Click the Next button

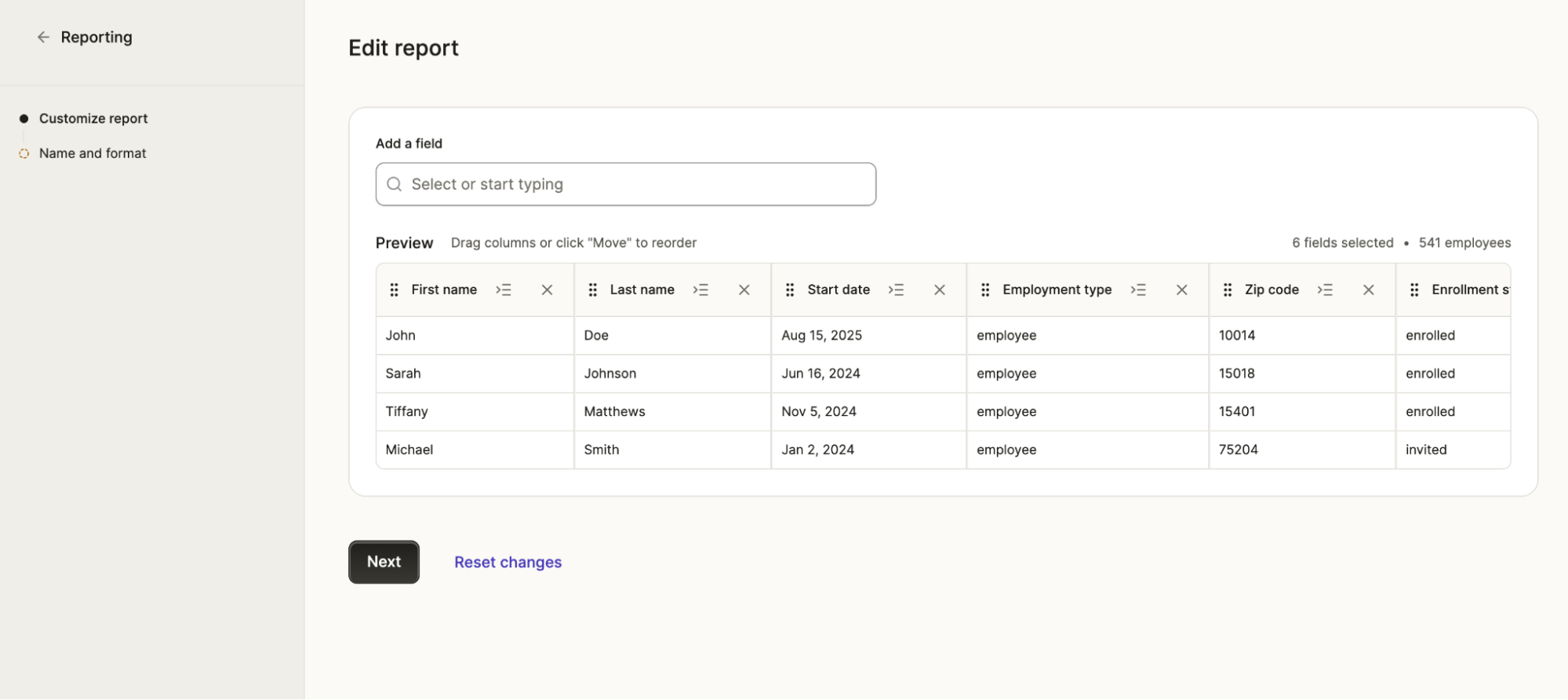[384, 562]
